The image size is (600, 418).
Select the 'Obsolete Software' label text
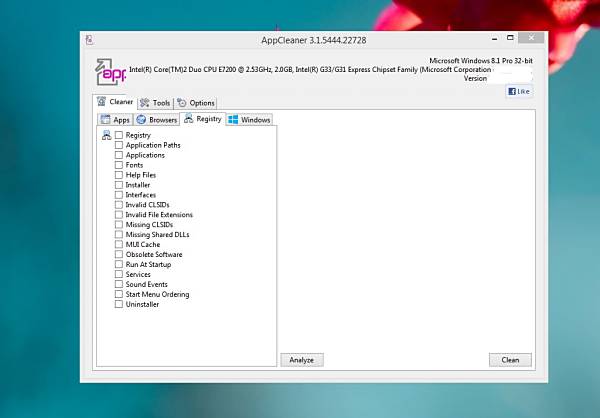pos(154,254)
